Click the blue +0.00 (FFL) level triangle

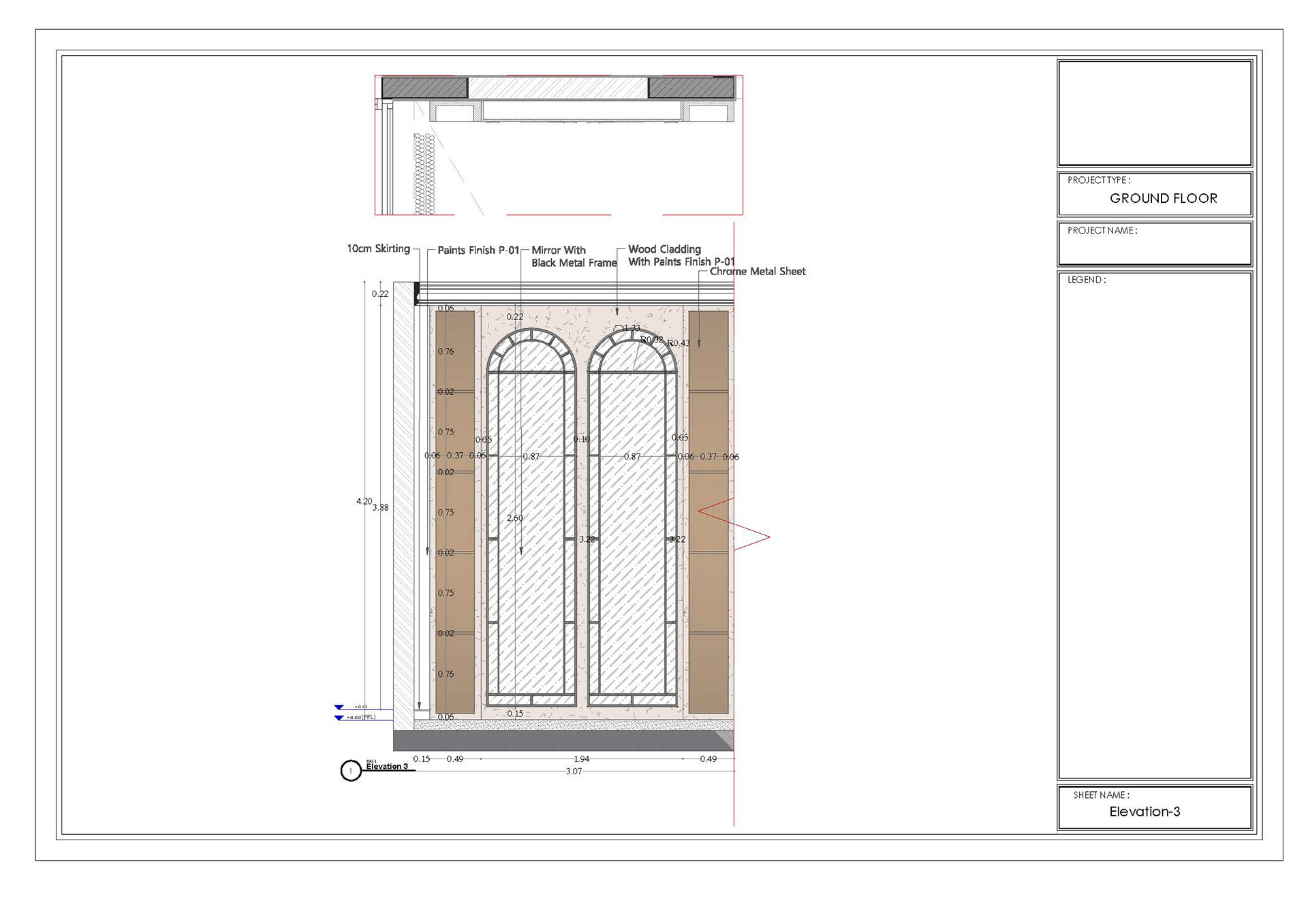click(339, 718)
